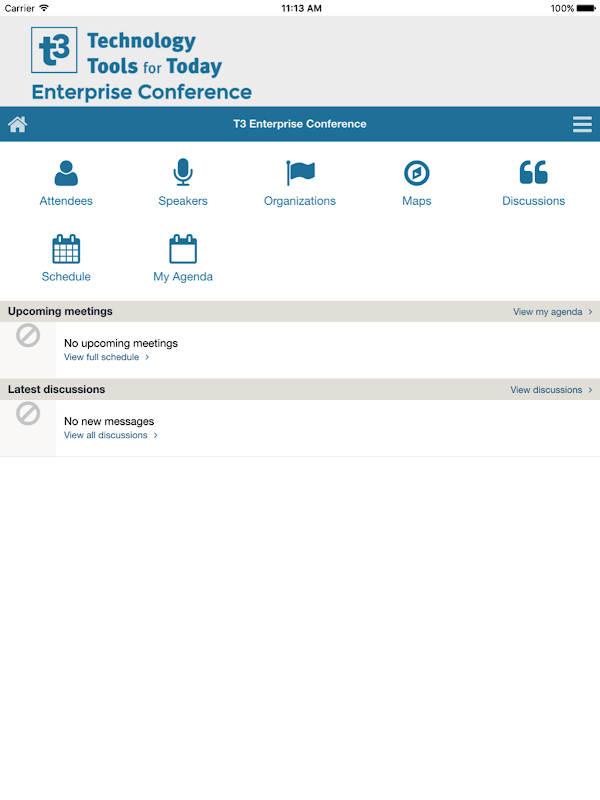Click the battery indicator in status bar
Image resolution: width=600 pixels, height=800 pixels.
(586, 8)
